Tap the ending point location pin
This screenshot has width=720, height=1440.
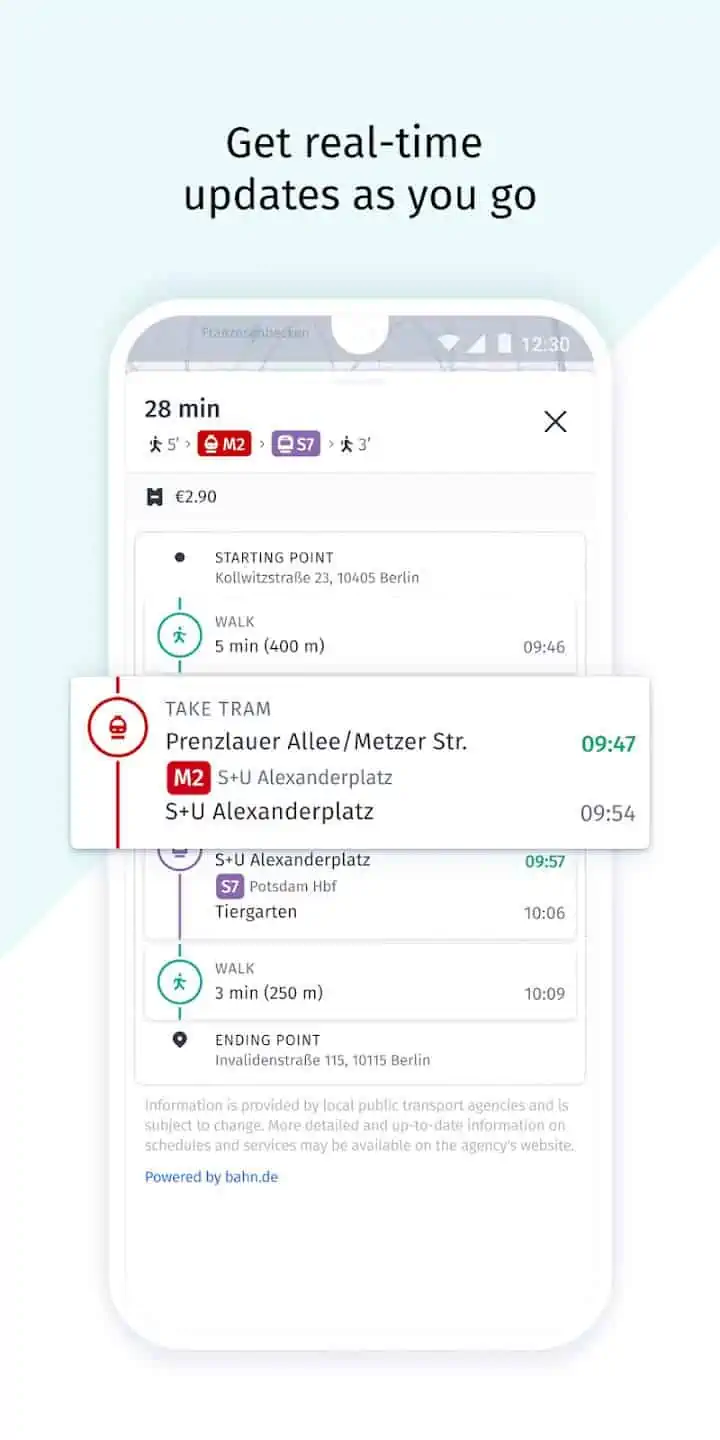click(x=180, y=1040)
